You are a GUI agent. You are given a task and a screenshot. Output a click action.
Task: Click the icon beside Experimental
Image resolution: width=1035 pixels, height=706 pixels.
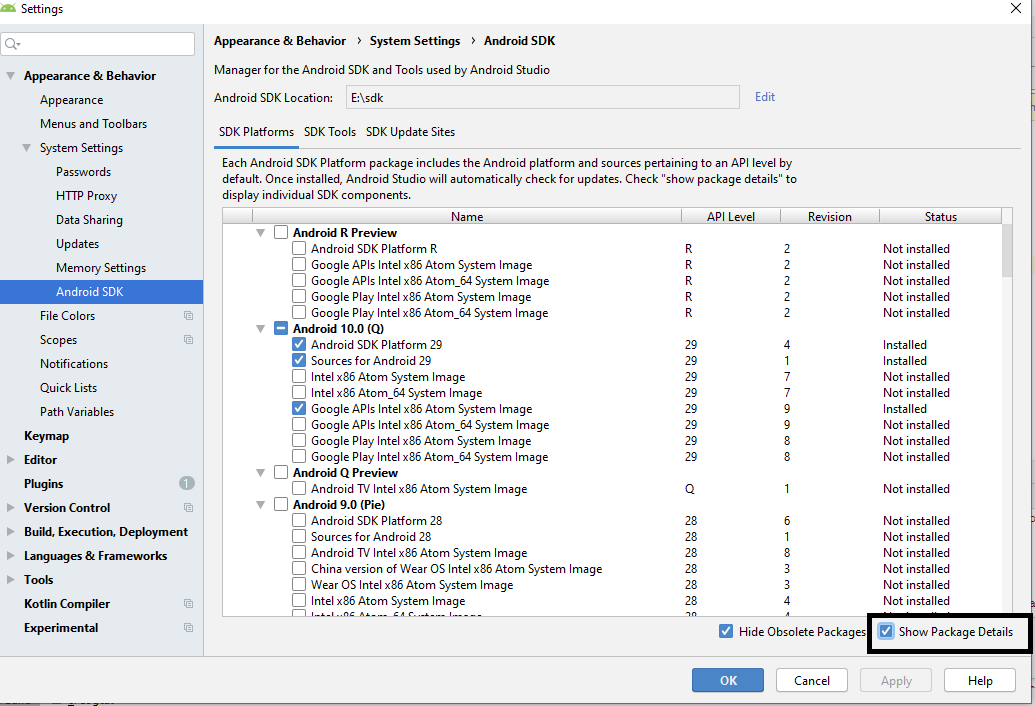tap(188, 628)
